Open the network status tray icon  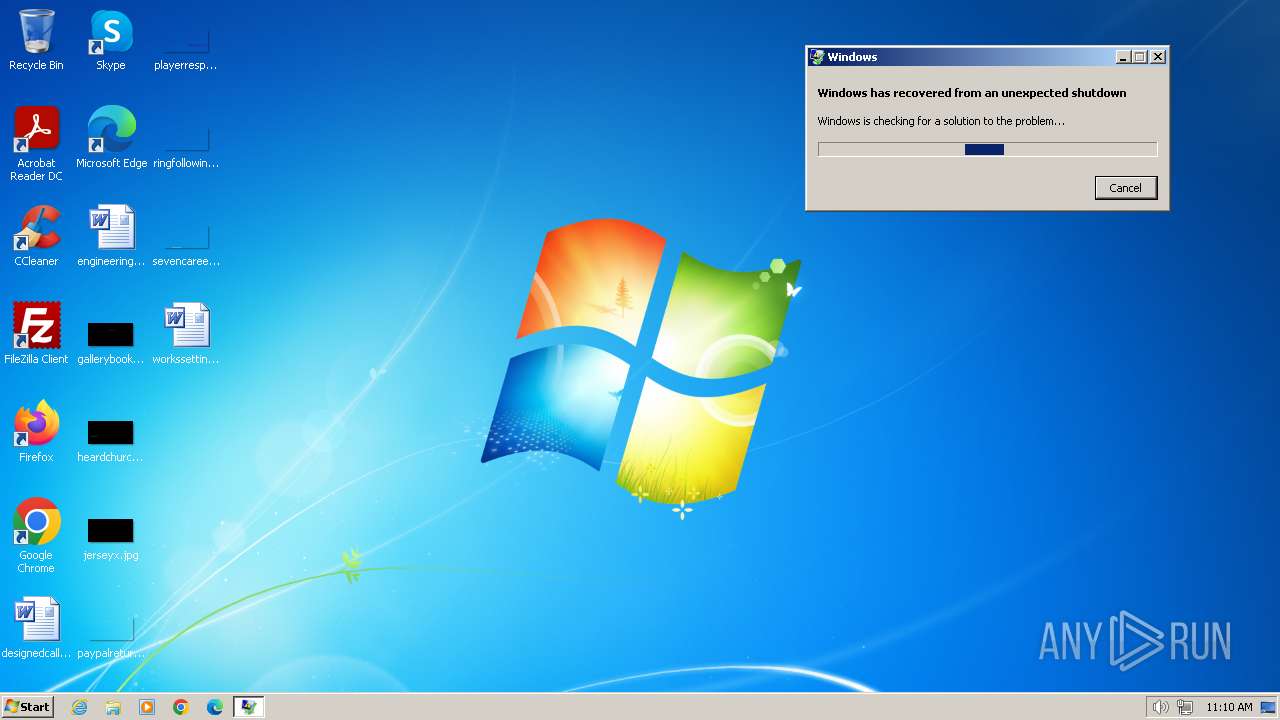pyautogui.click(x=1185, y=707)
